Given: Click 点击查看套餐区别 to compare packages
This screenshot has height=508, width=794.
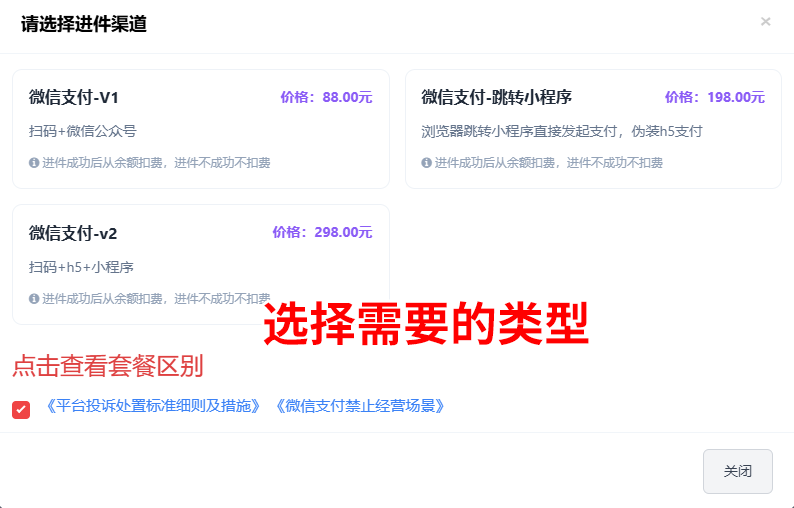Looking at the screenshot, I should click(x=107, y=366).
